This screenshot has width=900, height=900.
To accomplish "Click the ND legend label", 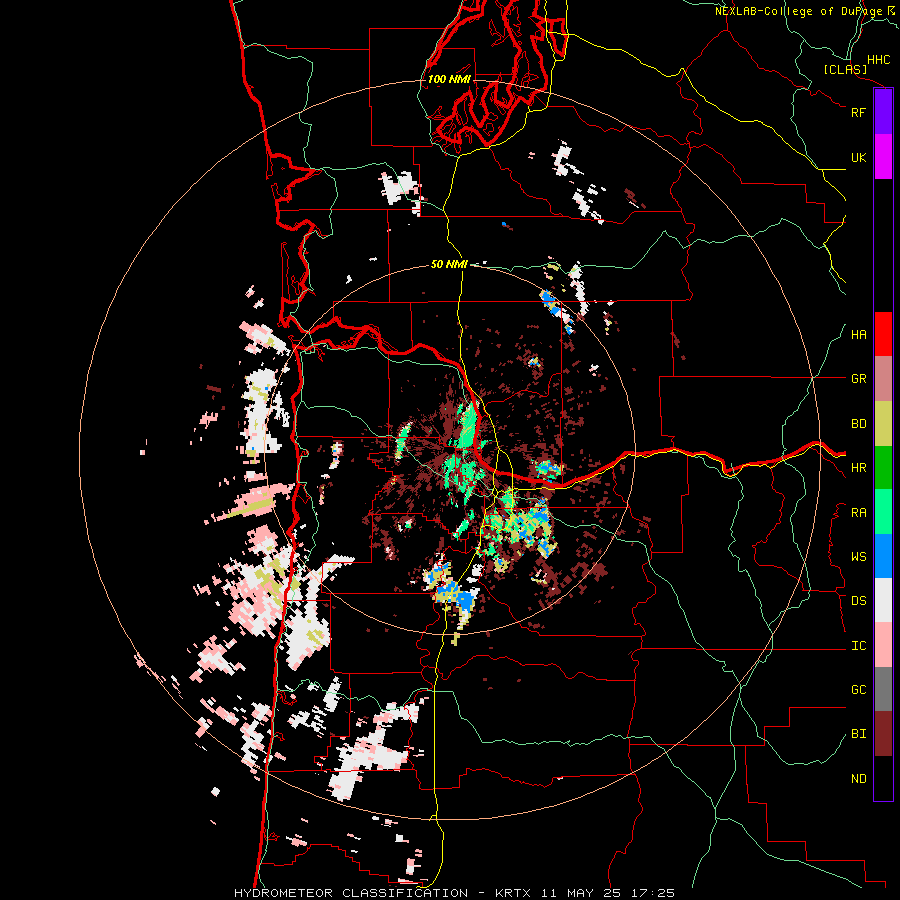I will tap(858, 779).
